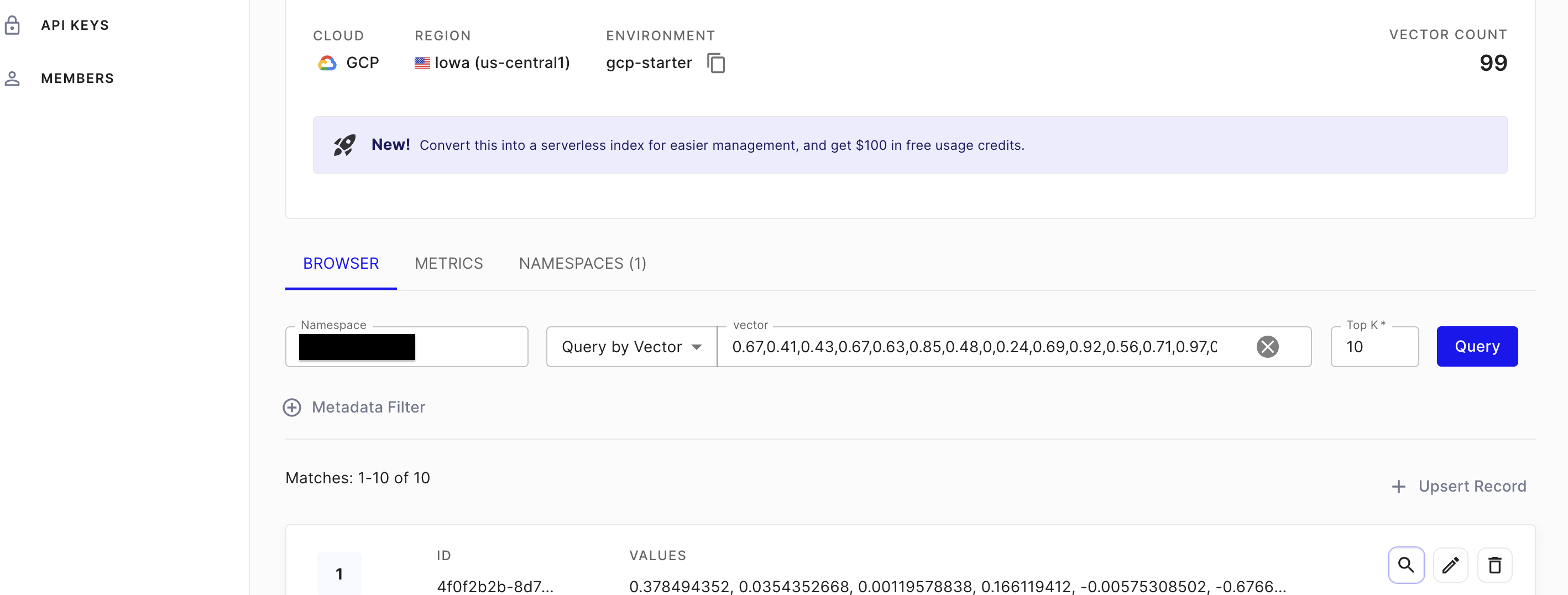1568x595 pixels.
Task: Click the Namespace input field
Action: point(406,347)
